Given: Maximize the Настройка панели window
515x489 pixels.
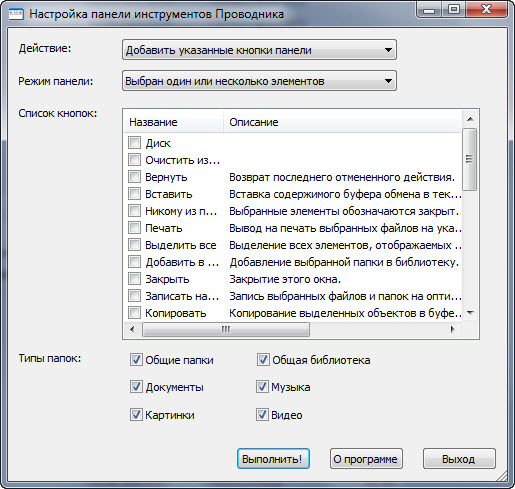Looking at the screenshot, I should [x=454, y=10].
